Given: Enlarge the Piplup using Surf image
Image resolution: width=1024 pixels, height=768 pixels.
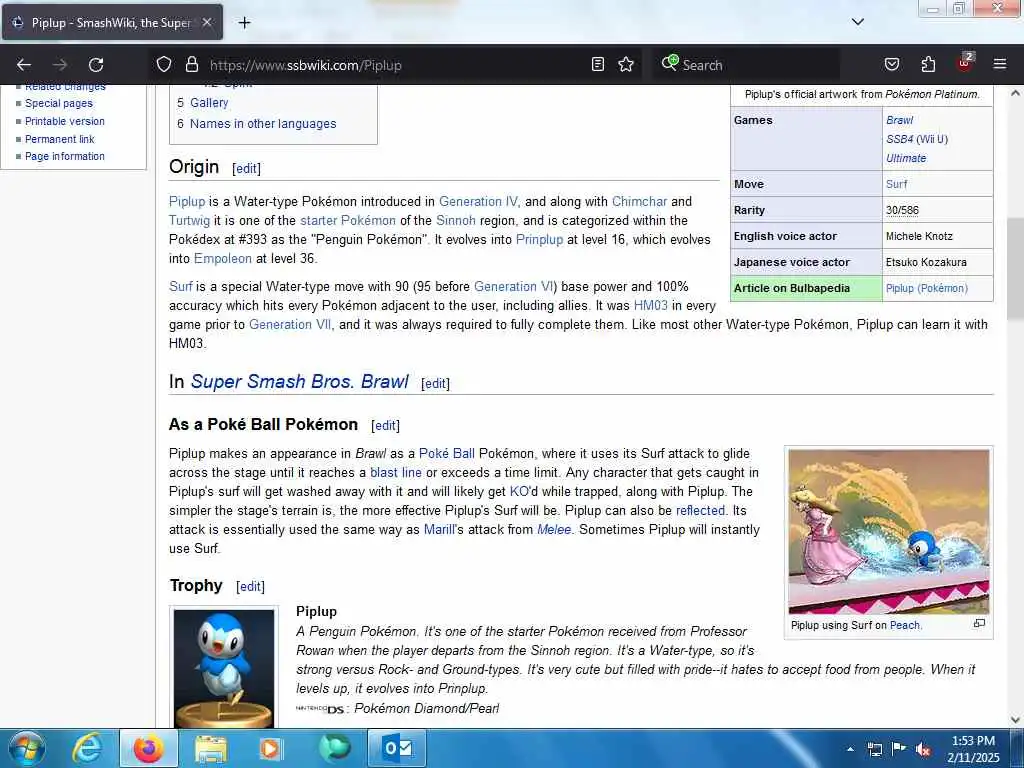Looking at the screenshot, I should (x=978, y=624).
